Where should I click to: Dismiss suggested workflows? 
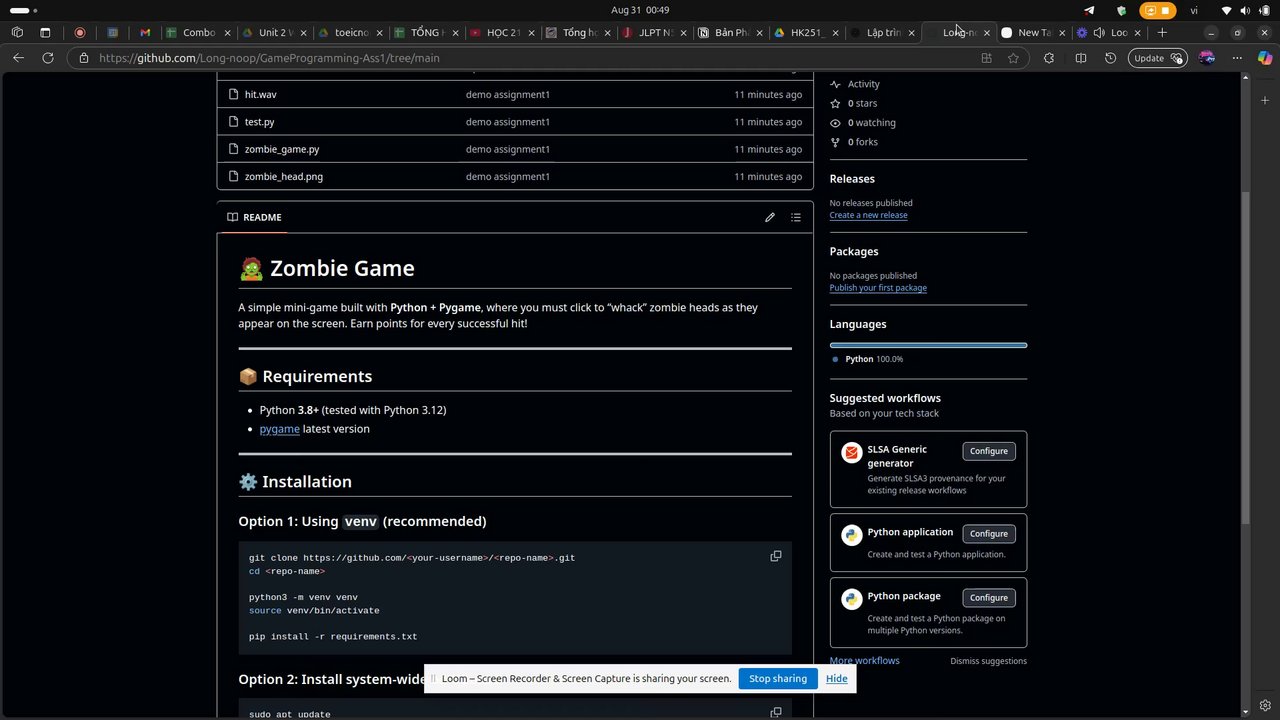[988, 661]
